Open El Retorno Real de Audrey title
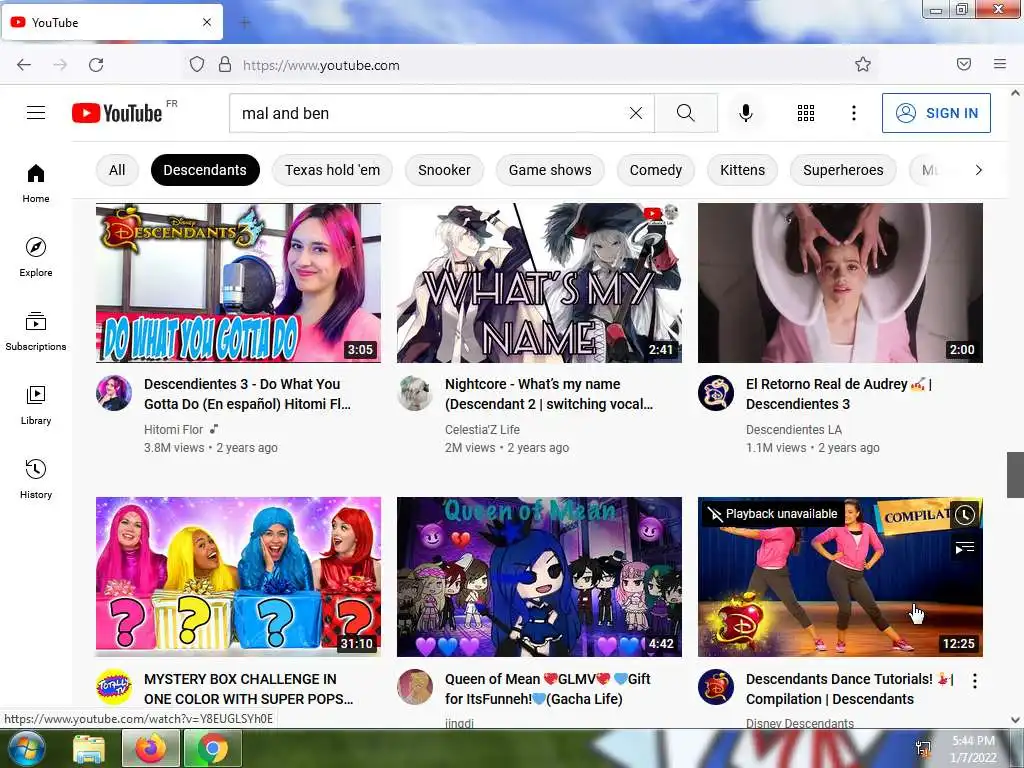 coord(839,394)
